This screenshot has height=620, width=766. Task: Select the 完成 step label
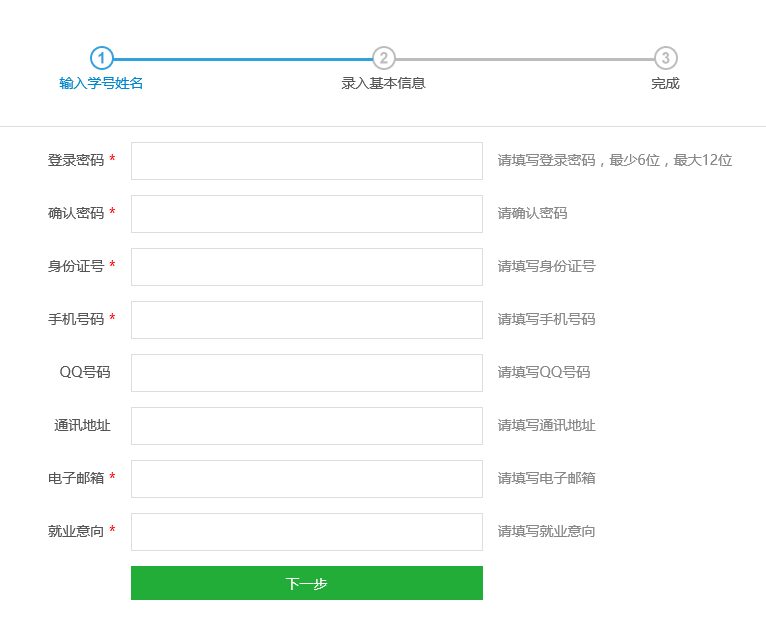(665, 84)
